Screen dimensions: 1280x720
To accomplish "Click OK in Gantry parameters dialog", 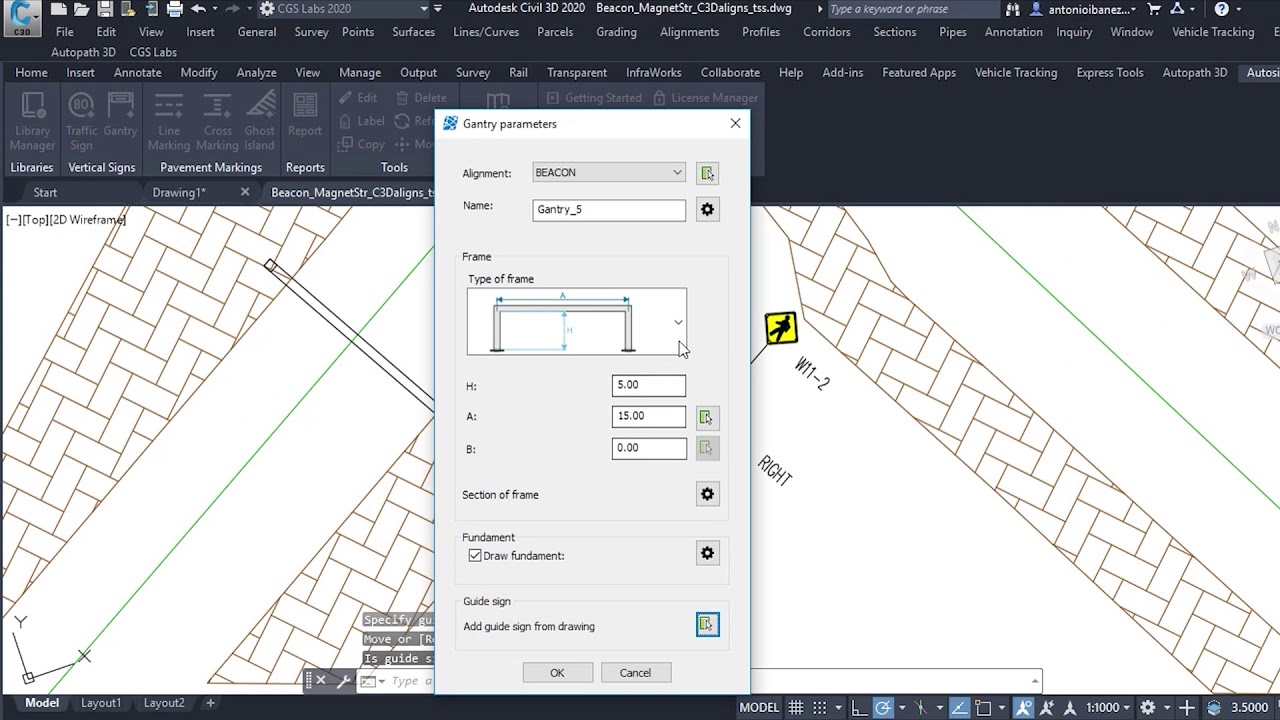I will (x=557, y=673).
